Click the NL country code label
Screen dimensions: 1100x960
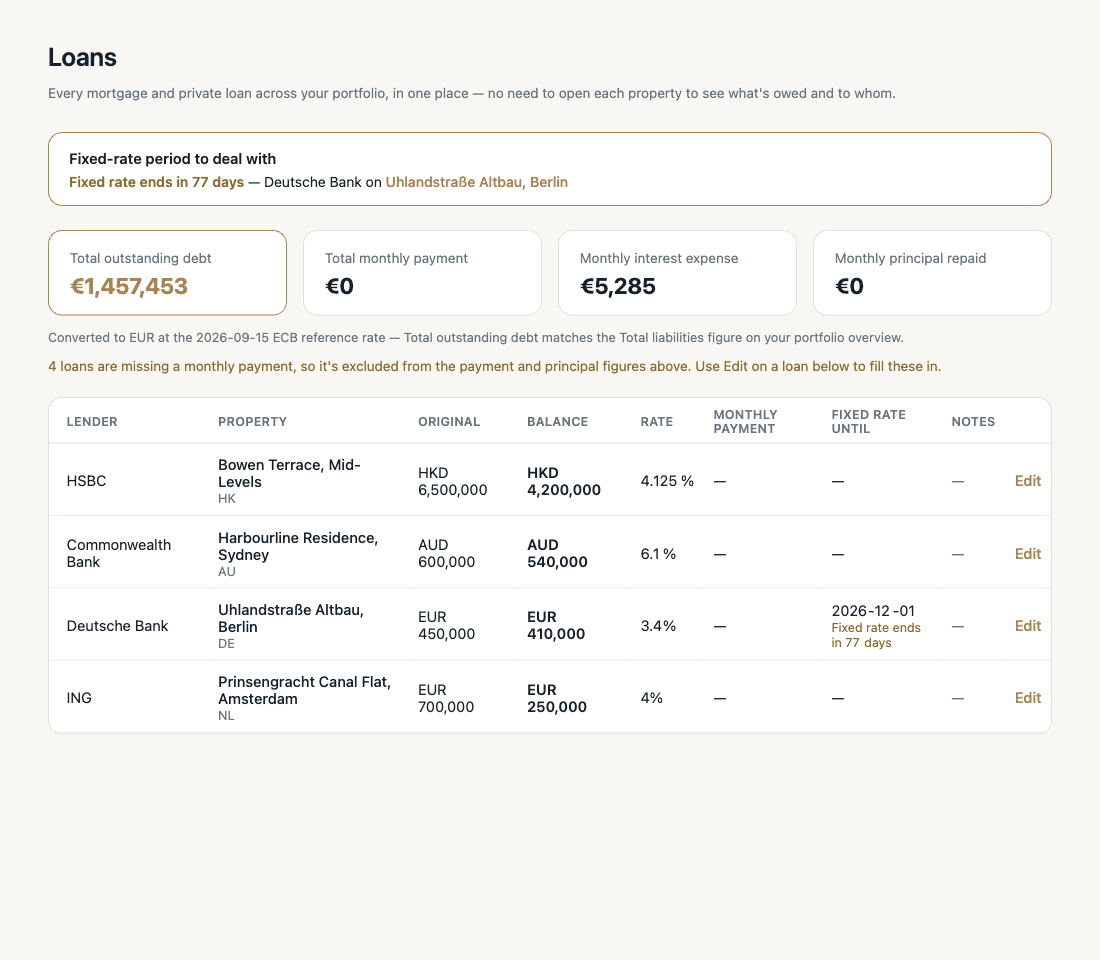pos(226,716)
